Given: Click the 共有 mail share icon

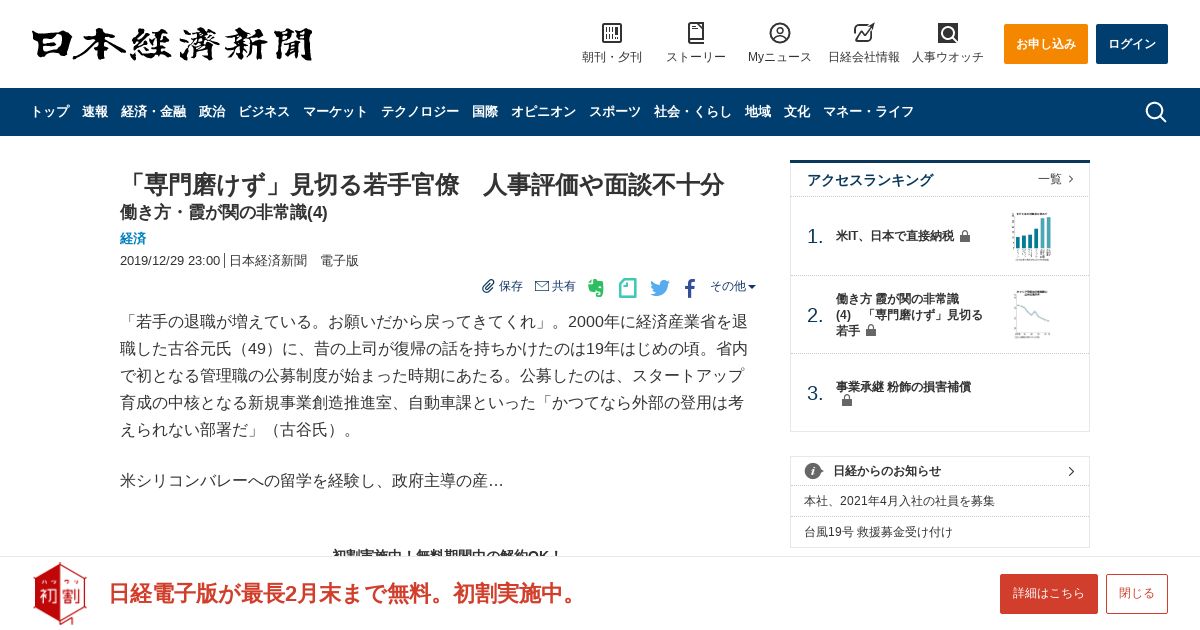Looking at the screenshot, I should click(x=542, y=286).
